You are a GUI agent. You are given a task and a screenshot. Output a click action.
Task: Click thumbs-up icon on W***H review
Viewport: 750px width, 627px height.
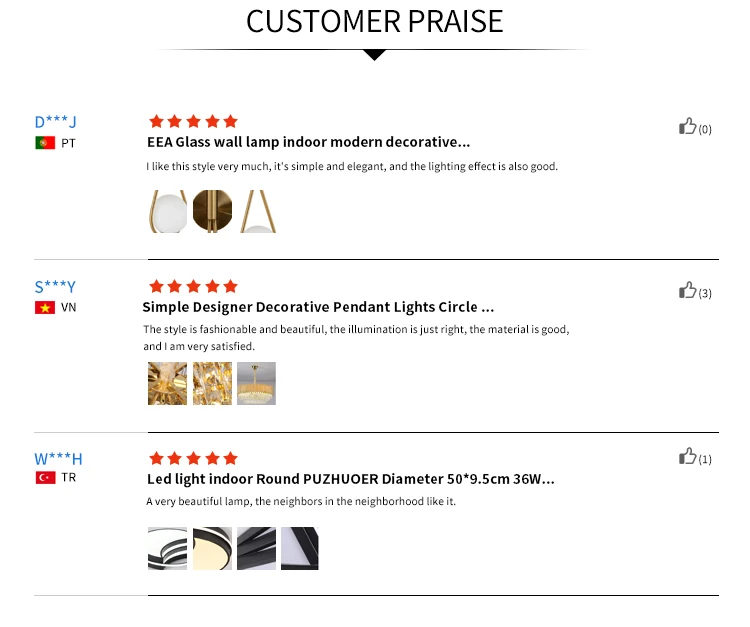click(x=687, y=456)
